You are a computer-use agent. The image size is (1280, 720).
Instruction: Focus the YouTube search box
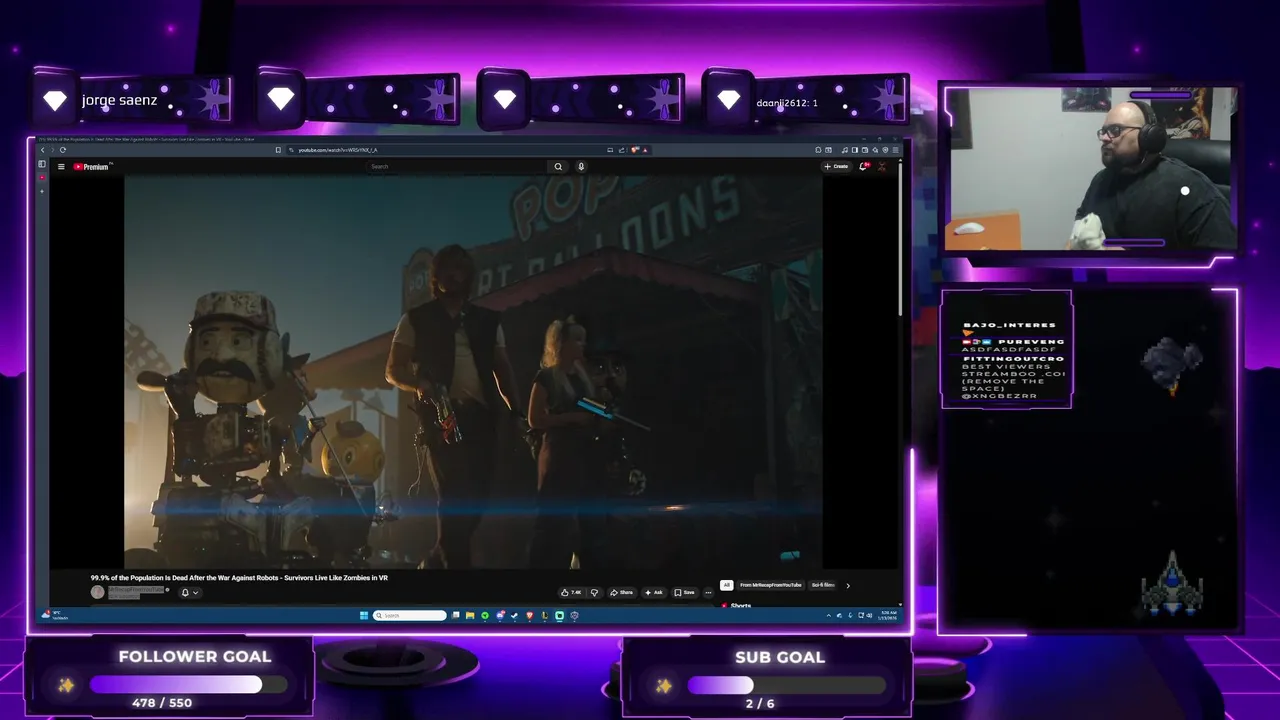coord(458,167)
